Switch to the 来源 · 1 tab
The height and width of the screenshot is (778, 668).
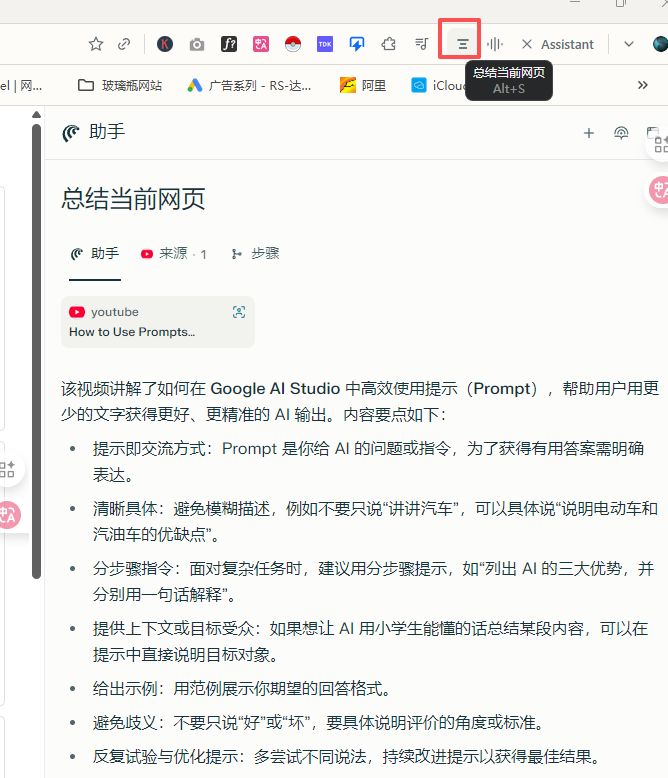tap(173, 254)
